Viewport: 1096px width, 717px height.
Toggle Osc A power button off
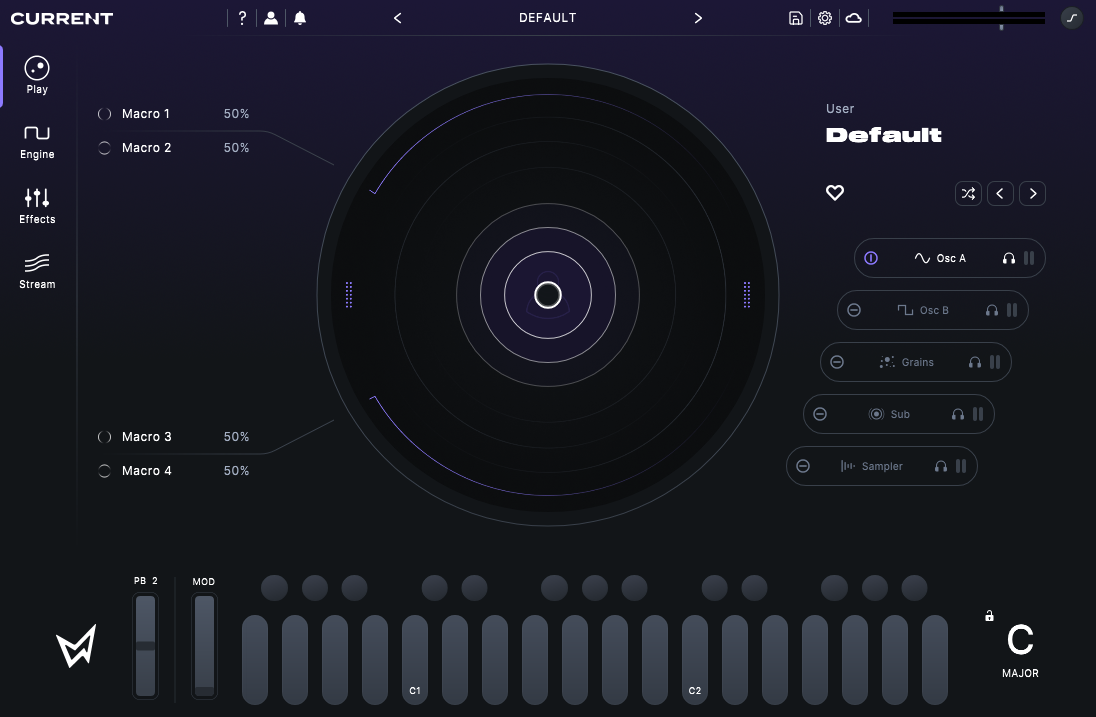point(871,258)
